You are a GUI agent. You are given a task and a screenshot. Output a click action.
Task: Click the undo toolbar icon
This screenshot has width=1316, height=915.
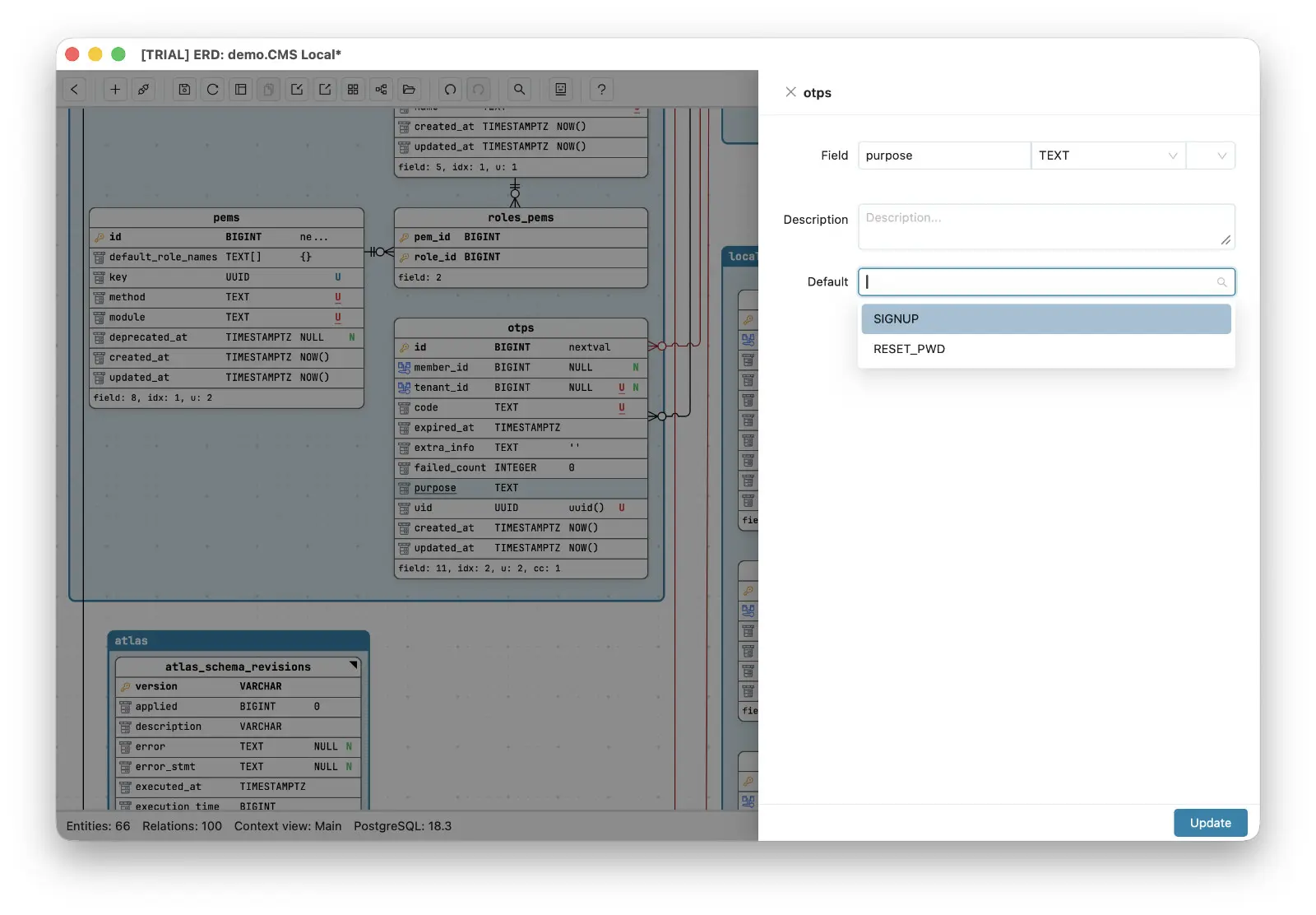click(x=450, y=90)
